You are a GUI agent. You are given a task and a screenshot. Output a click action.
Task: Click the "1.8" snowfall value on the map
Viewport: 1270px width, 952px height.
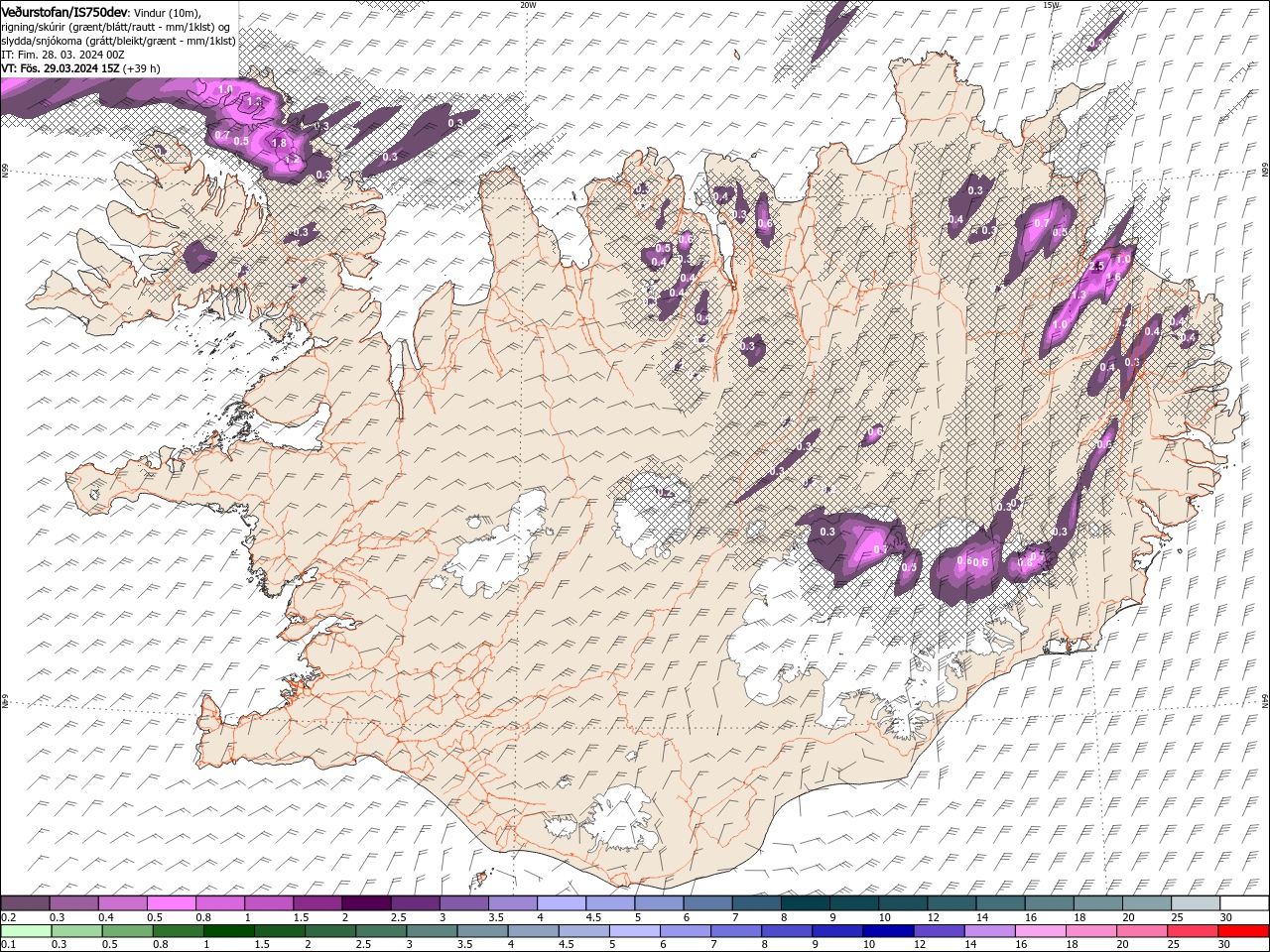(279, 143)
